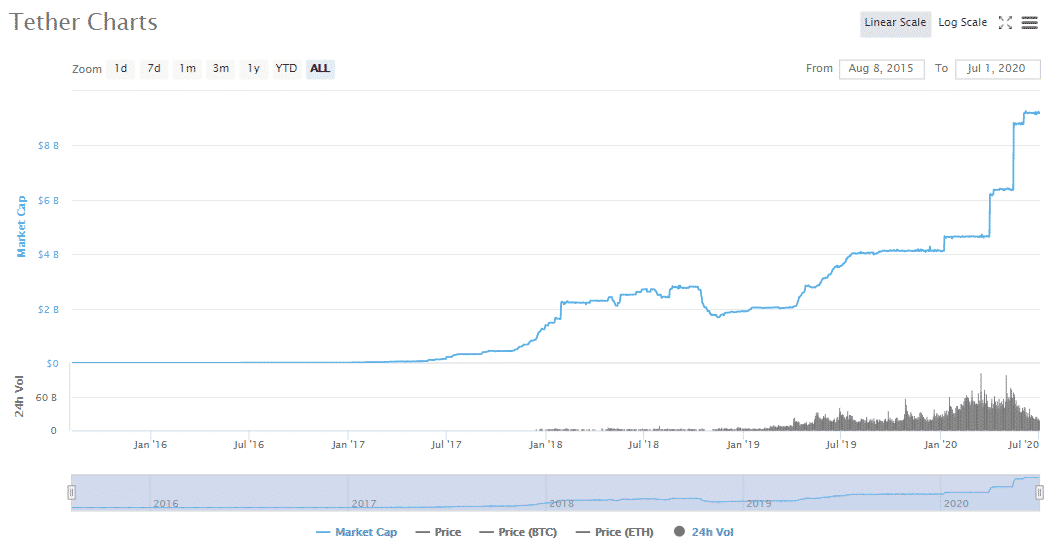The width and height of the screenshot is (1064, 549).
Task: Click the Jul '17 axis label
Action: (446, 444)
